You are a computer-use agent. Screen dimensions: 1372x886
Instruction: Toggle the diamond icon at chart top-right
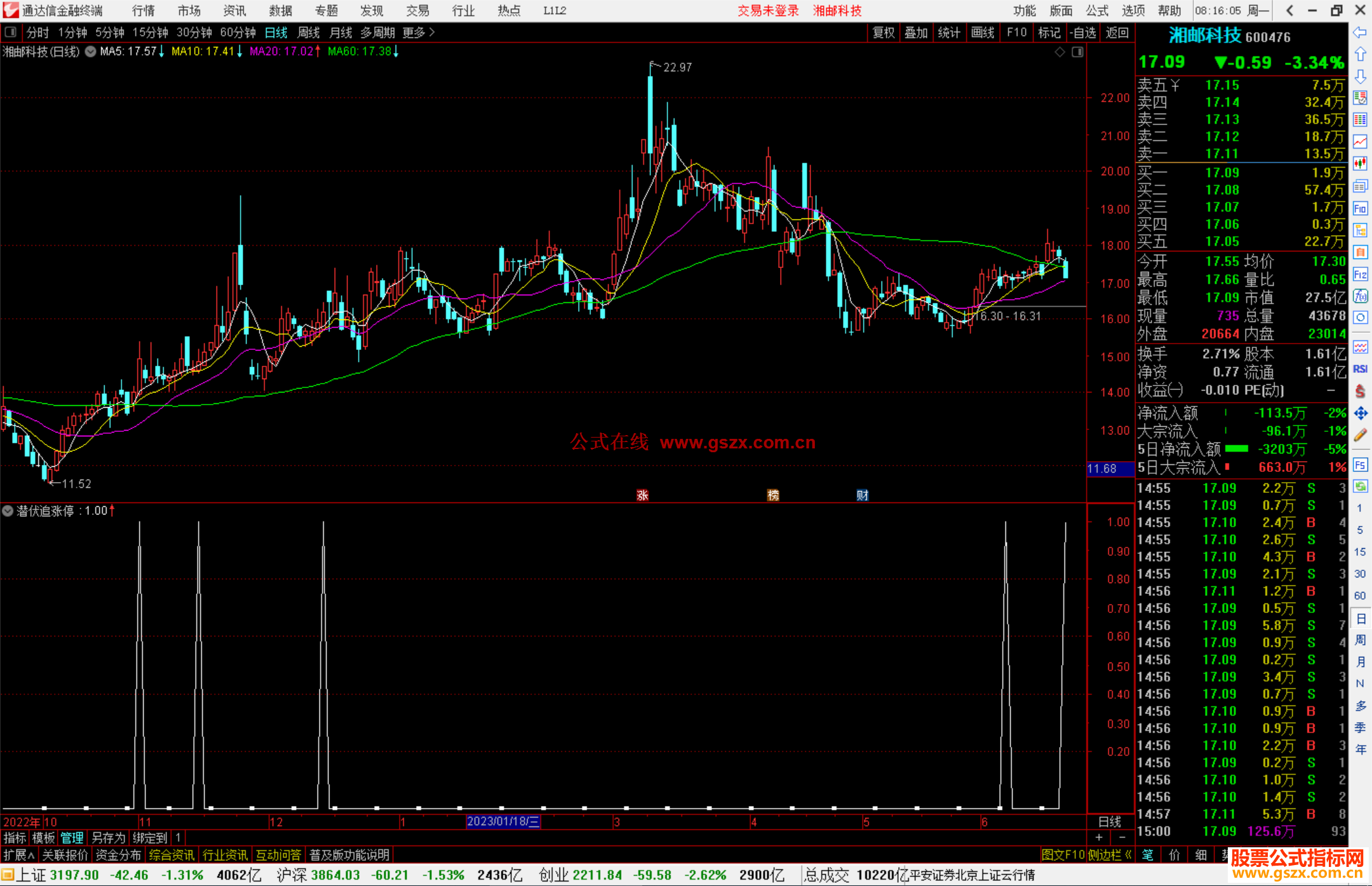[1060, 52]
